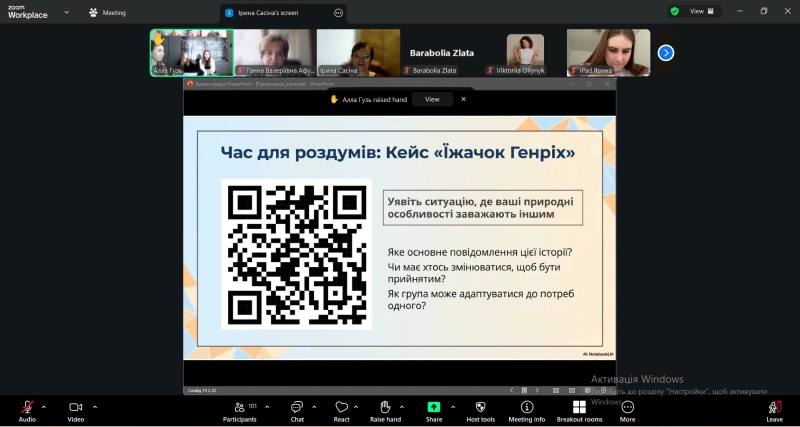The image size is (800, 427).
Task: Click question 'Як група може адаптуватися'
Action: pos(481,299)
